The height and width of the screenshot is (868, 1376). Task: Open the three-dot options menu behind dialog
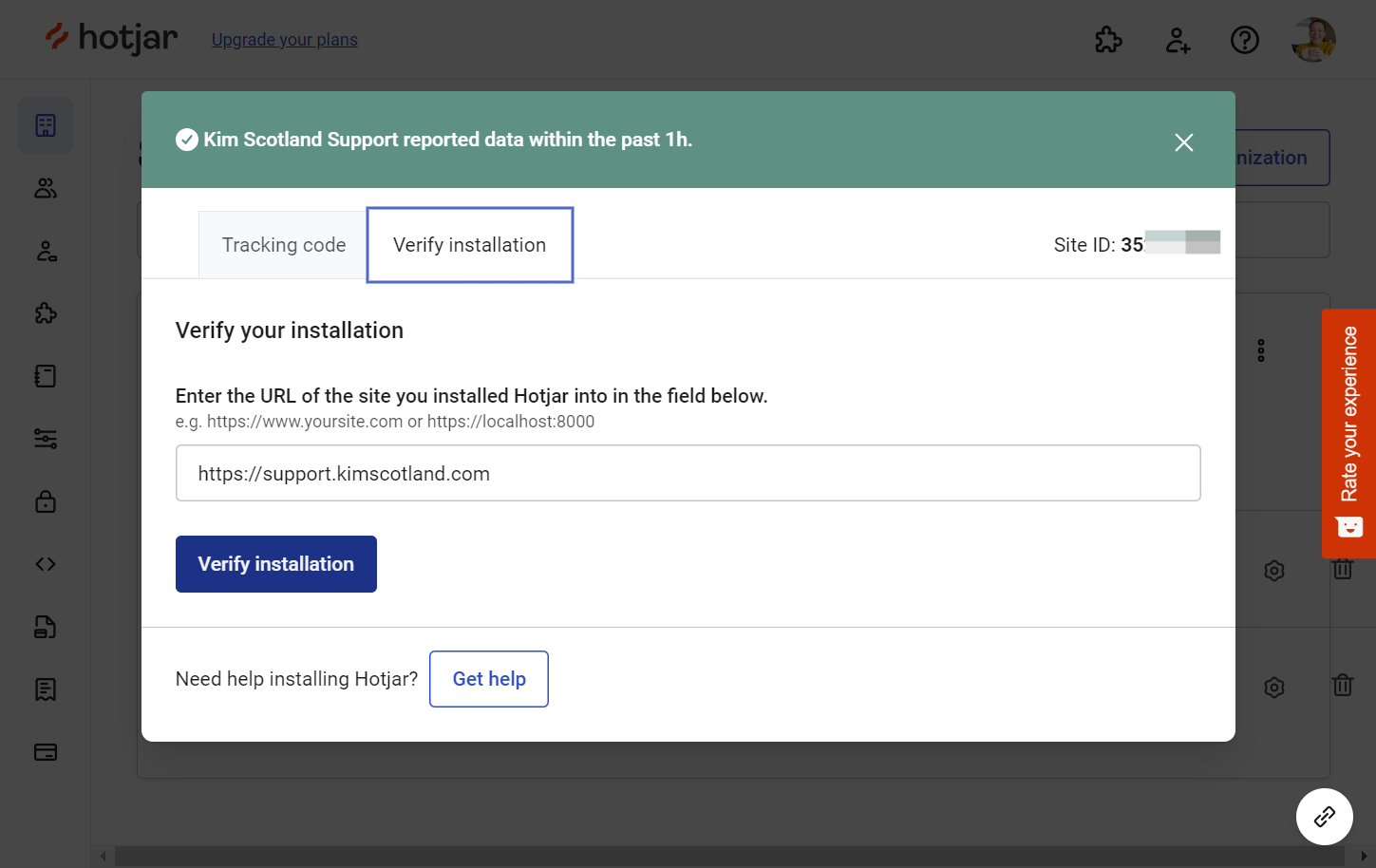(x=1261, y=350)
